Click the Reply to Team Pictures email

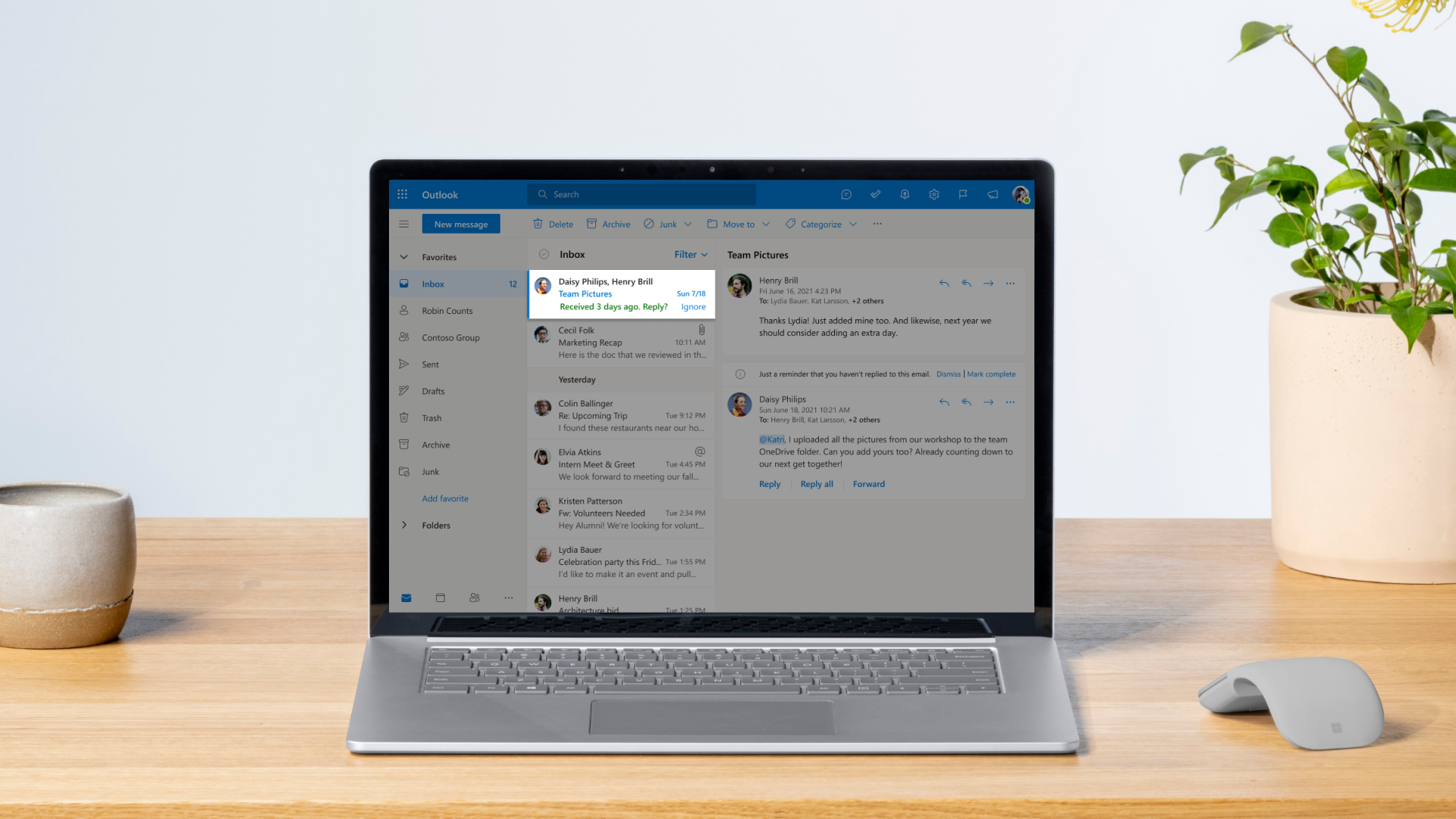click(x=770, y=483)
